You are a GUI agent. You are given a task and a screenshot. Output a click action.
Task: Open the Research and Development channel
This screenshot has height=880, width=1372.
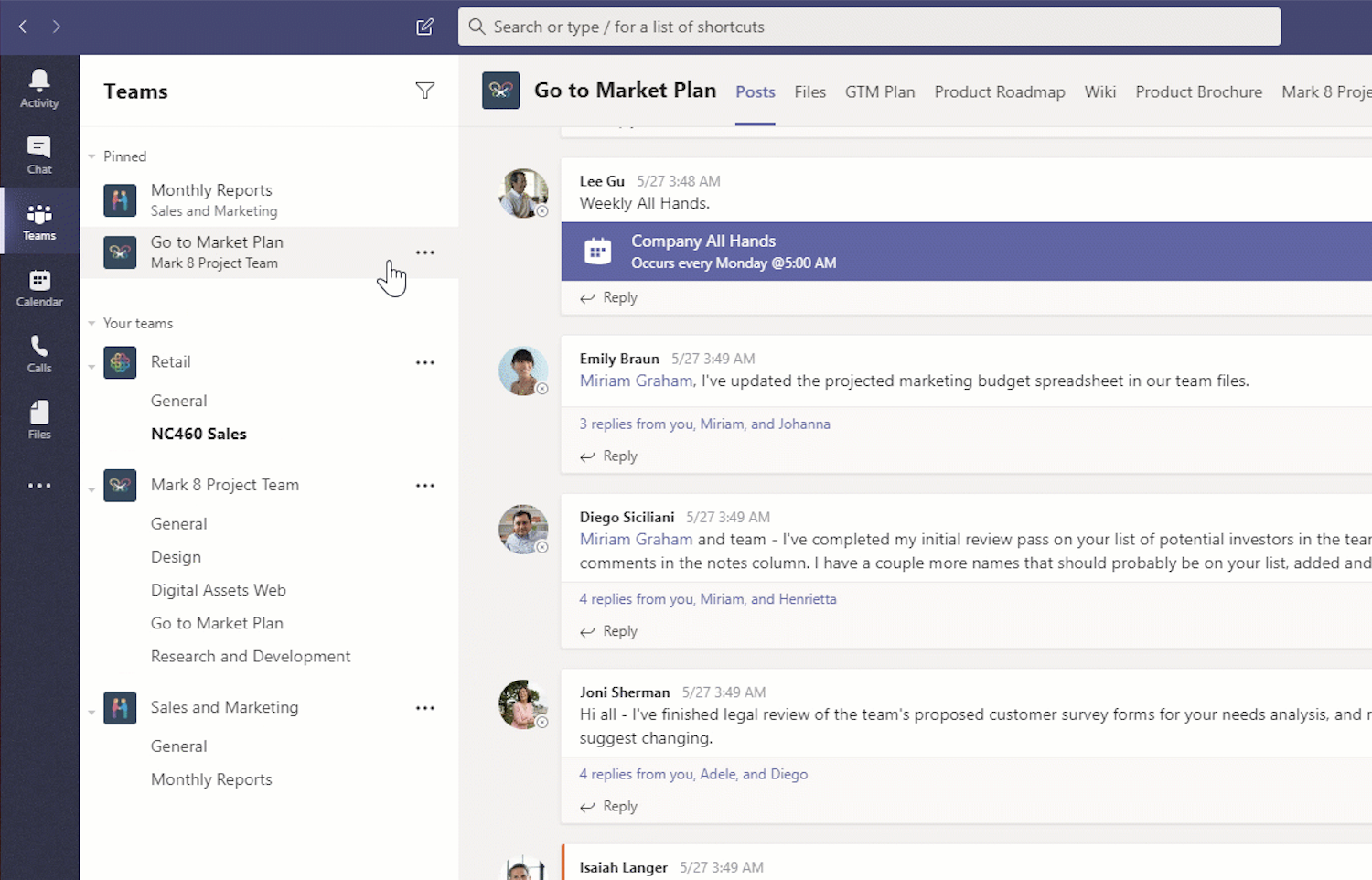point(251,656)
